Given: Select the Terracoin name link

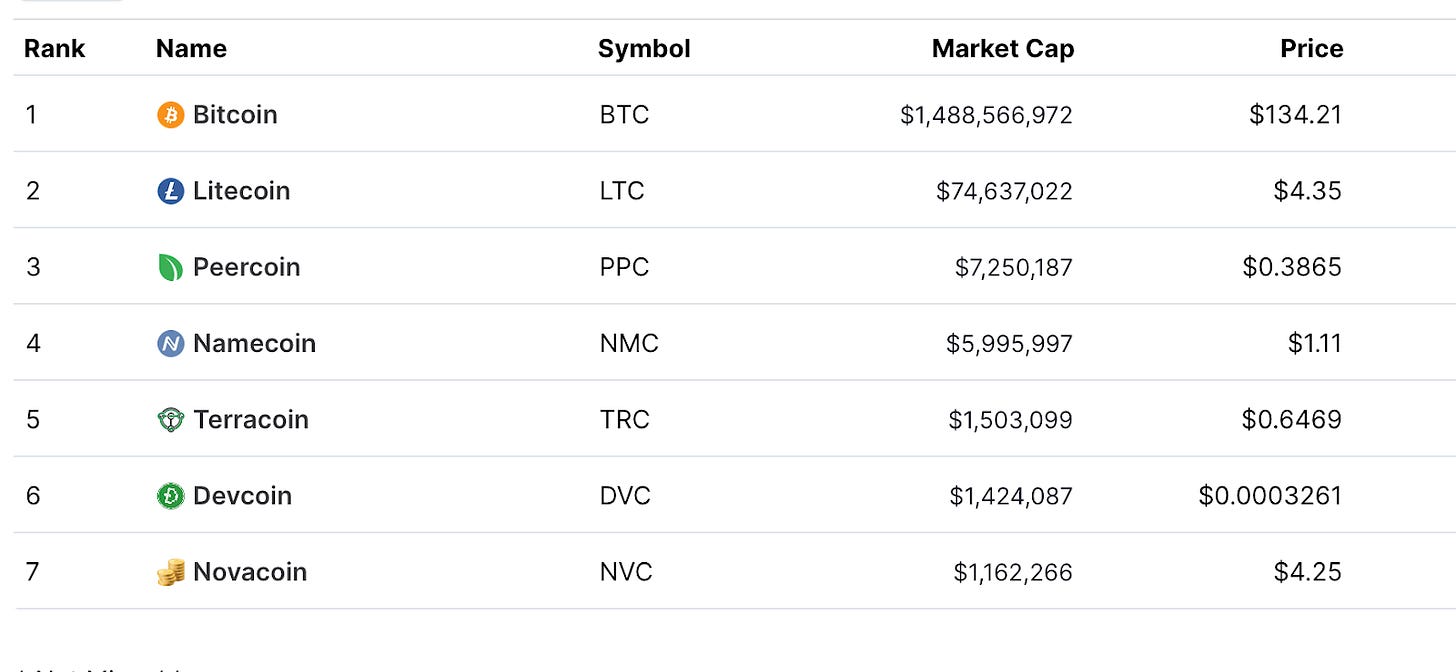Looking at the screenshot, I should (251, 419).
